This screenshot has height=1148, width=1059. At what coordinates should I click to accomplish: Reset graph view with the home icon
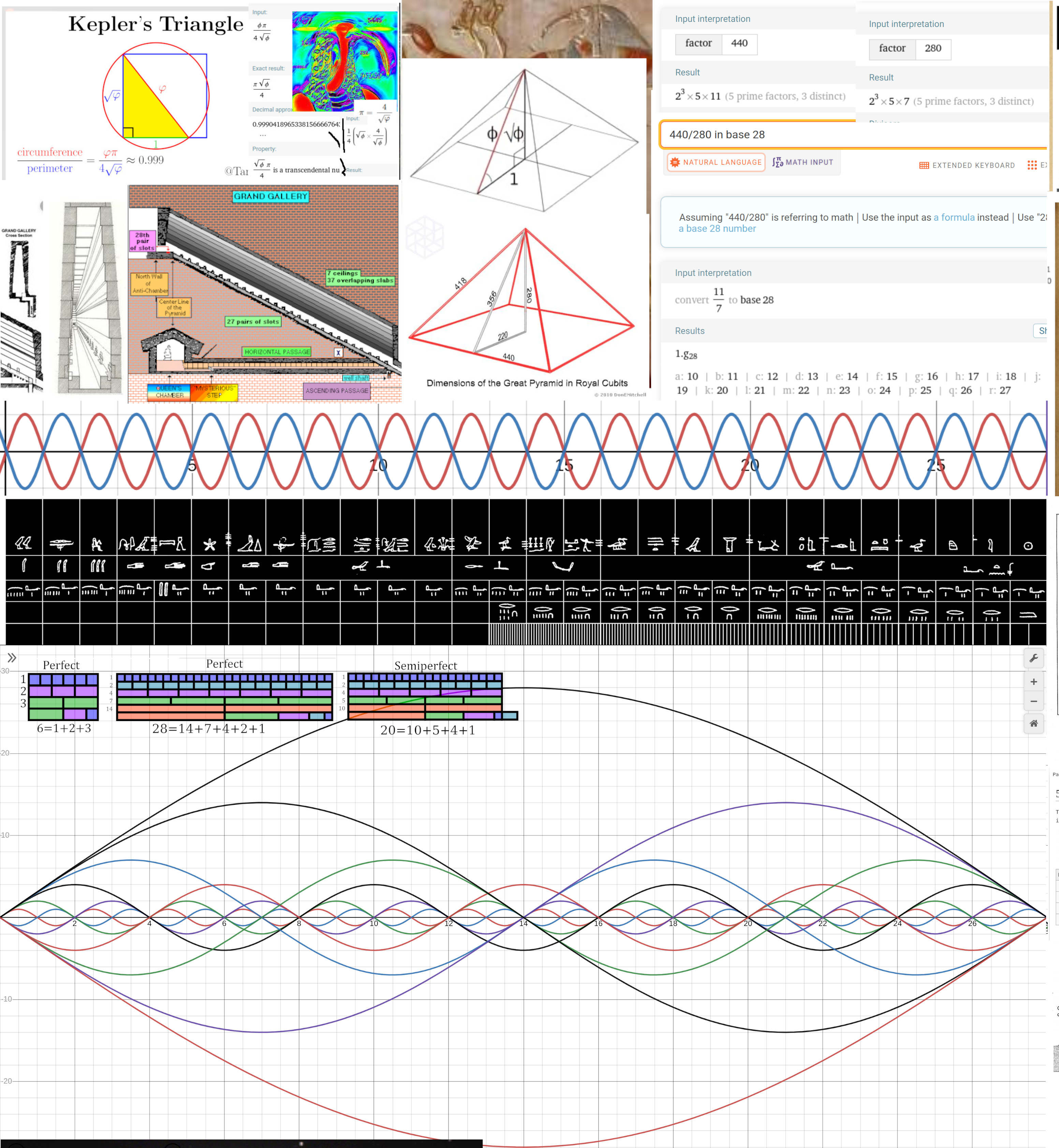click(x=1033, y=723)
